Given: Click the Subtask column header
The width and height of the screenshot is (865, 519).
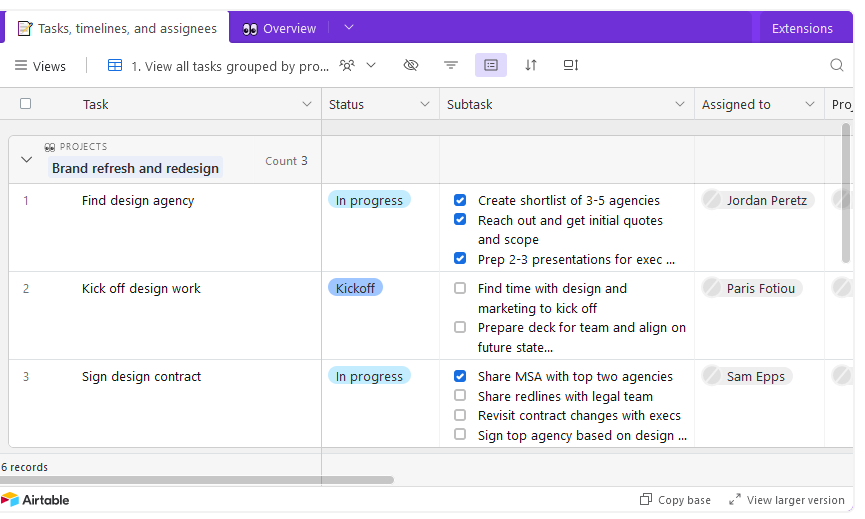Looking at the screenshot, I should pos(567,104).
